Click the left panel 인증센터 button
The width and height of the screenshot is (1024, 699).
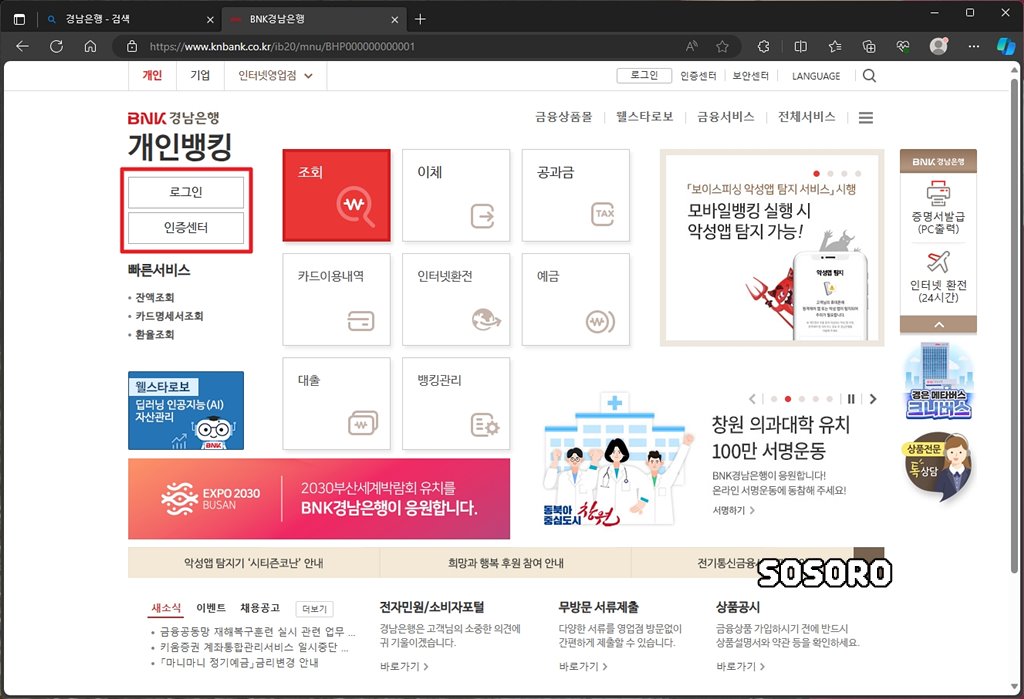coord(186,227)
